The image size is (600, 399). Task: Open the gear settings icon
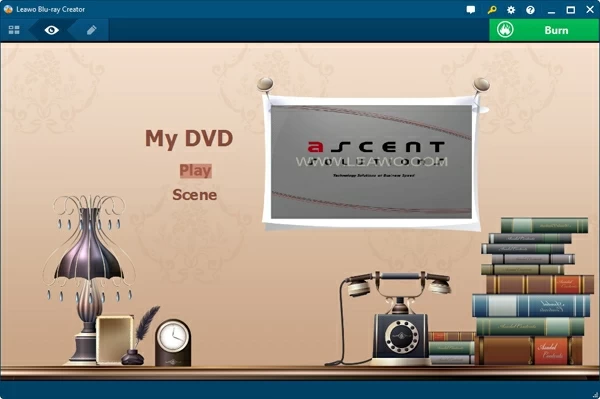coord(511,10)
